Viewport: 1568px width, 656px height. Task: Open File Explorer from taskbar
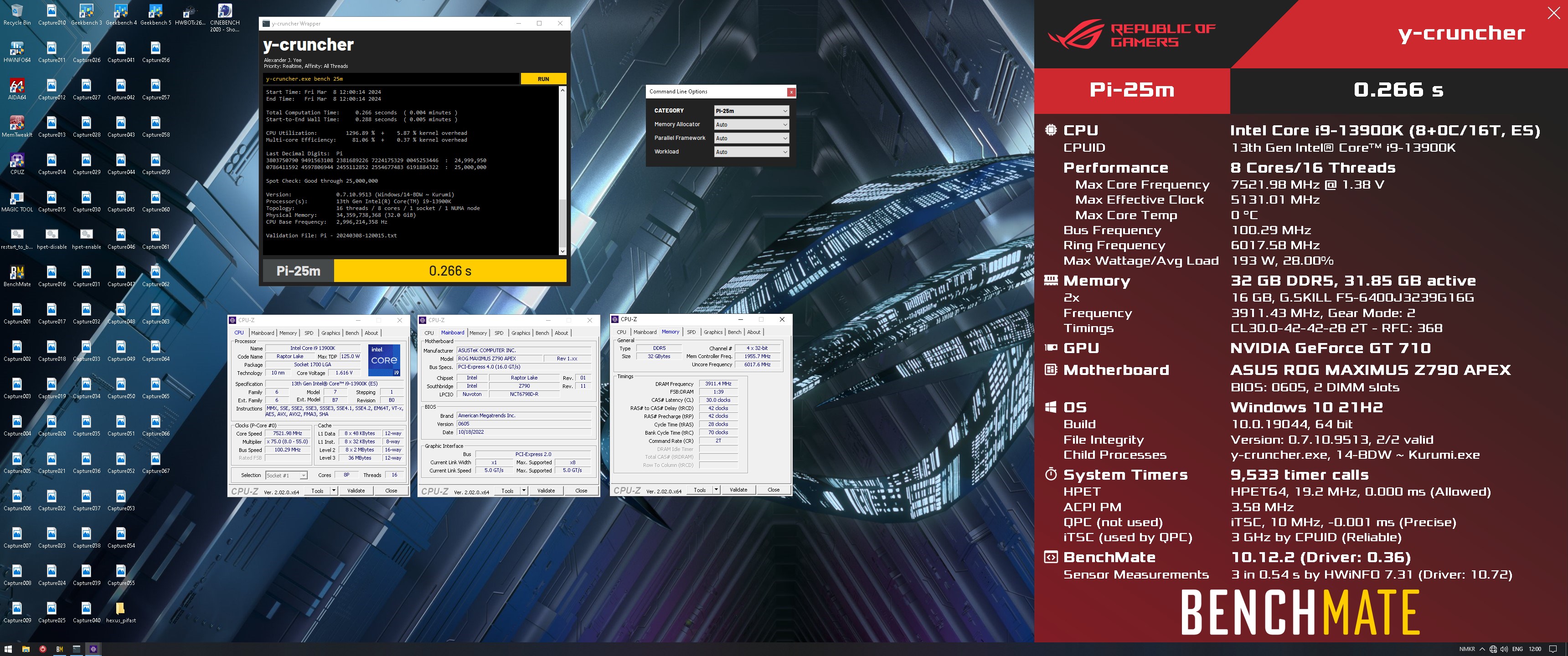tap(26, 649)
